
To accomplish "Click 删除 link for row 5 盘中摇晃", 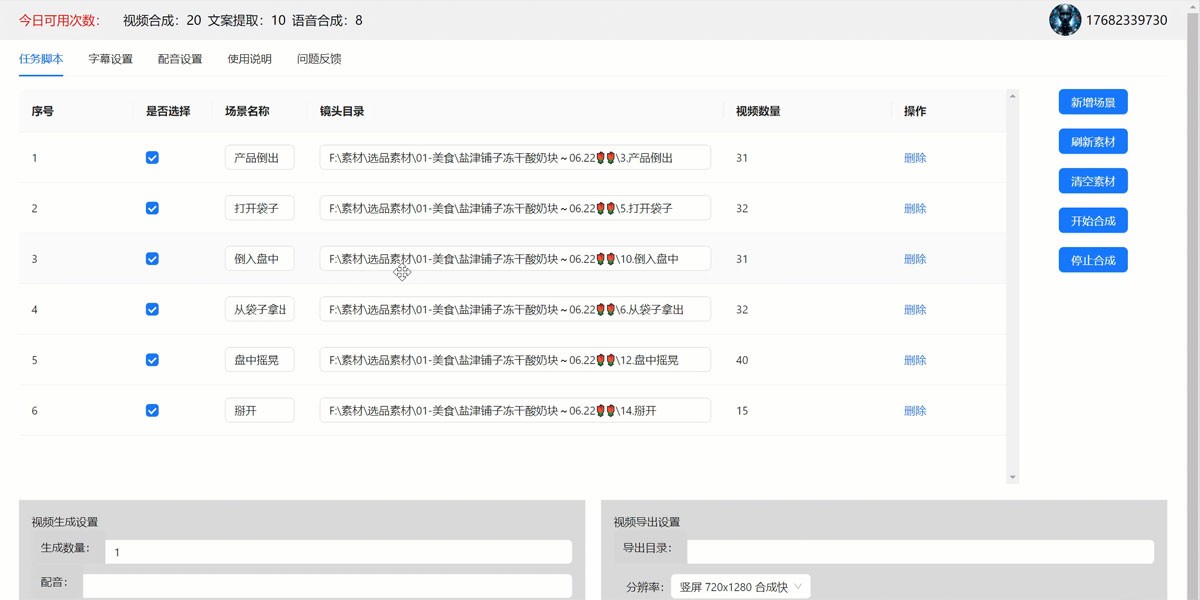I will (x=915, y=360).
